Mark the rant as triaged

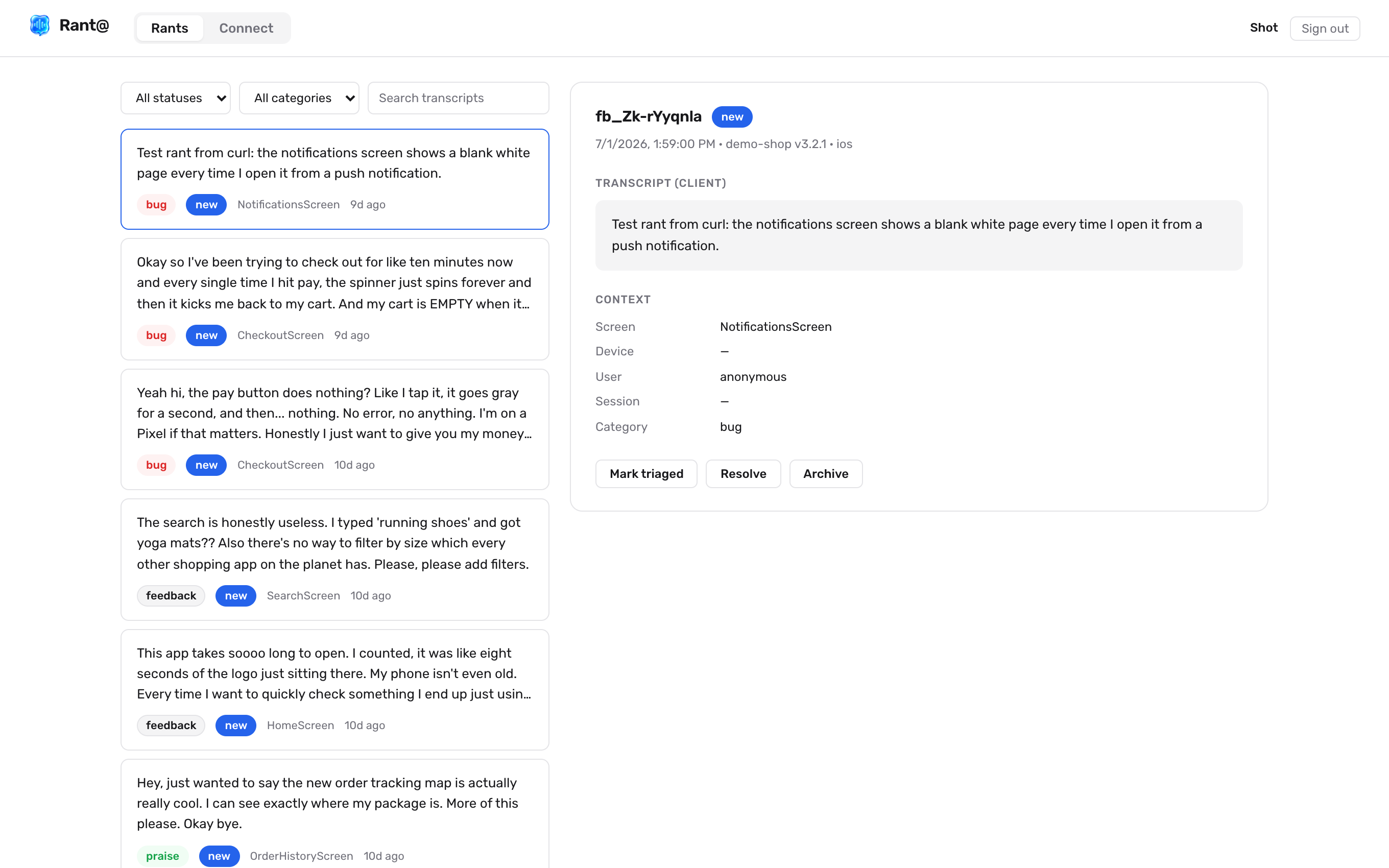click(646, 474)
